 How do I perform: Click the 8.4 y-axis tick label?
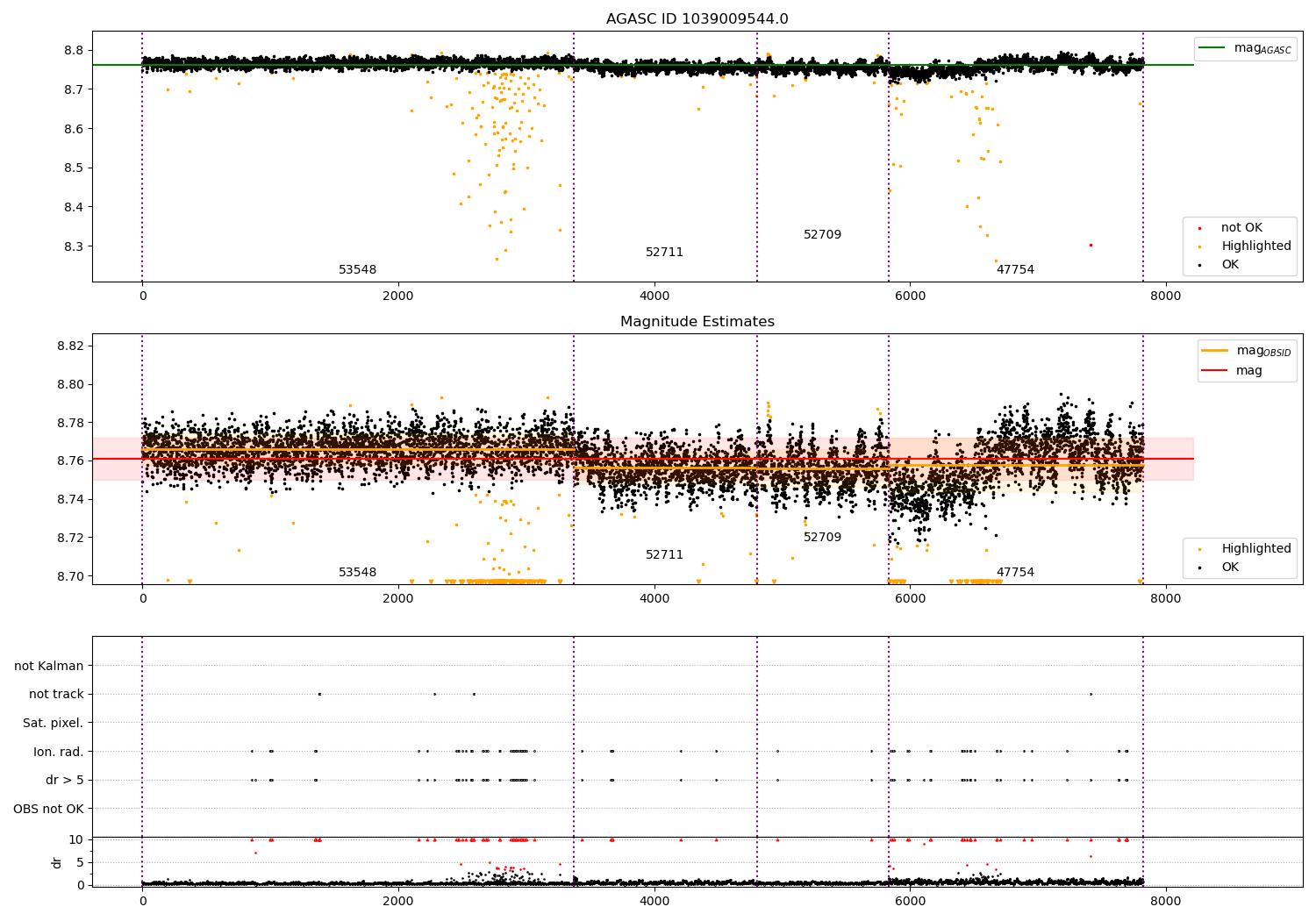(x=74, y=207)
